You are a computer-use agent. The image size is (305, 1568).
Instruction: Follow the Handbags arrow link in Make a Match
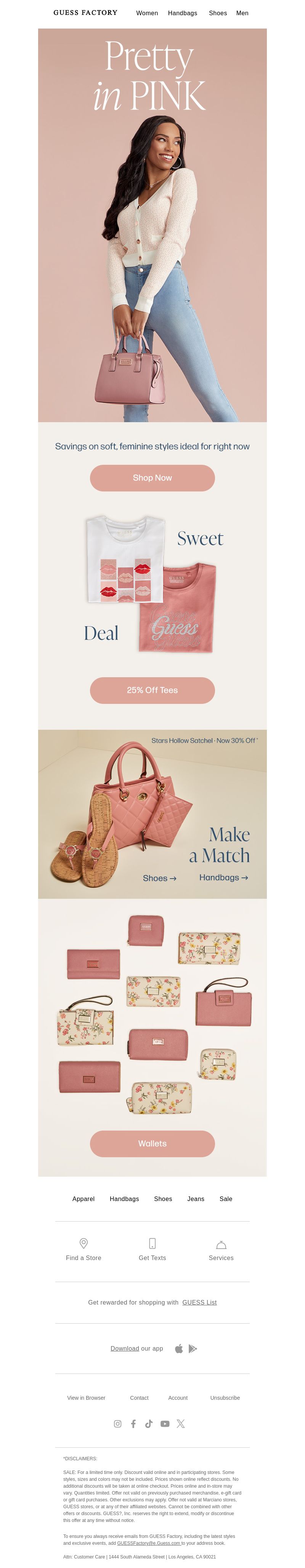click(224, 877)
